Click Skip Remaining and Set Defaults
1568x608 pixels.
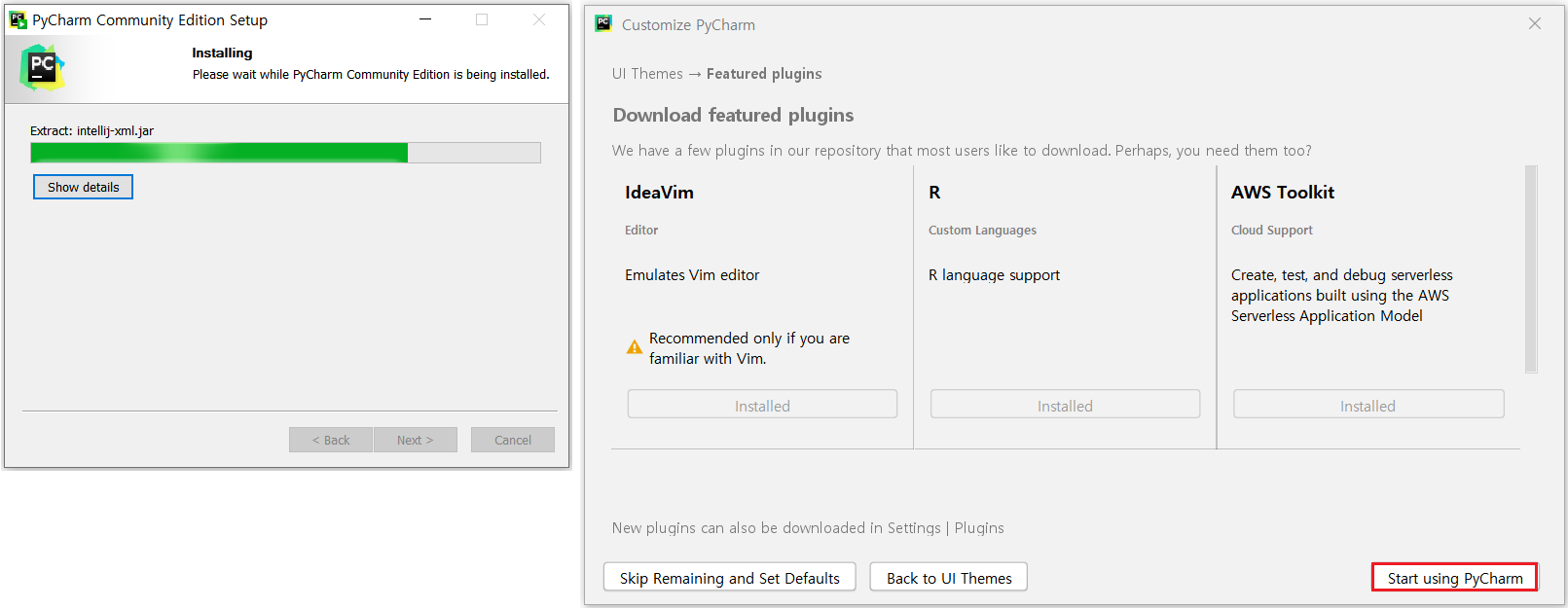tap(729, 577)
